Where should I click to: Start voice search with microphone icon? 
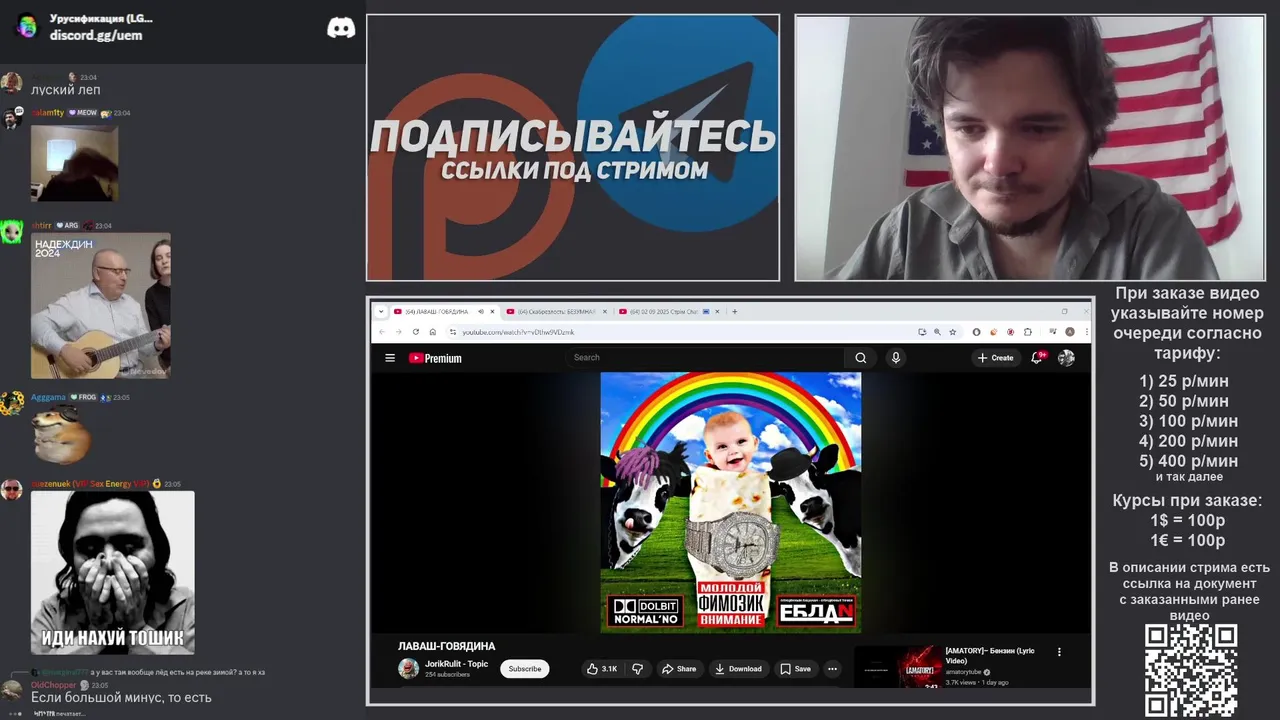[x=896, y=358]
